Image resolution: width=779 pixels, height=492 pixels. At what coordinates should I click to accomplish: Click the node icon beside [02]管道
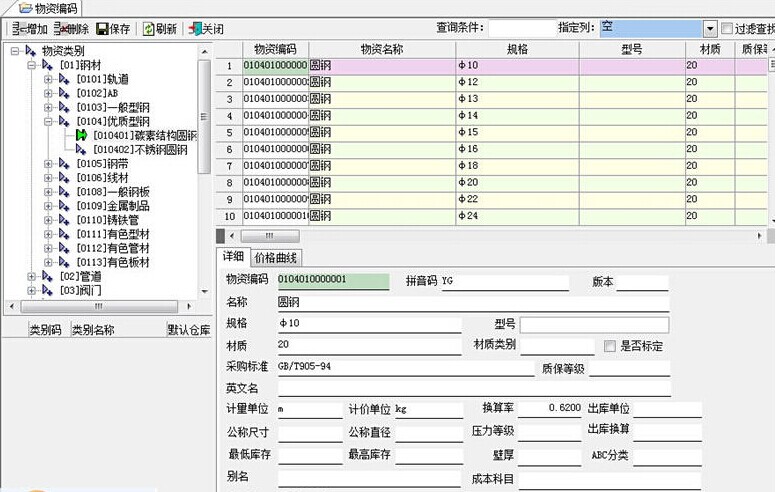(x=47, y=276)
